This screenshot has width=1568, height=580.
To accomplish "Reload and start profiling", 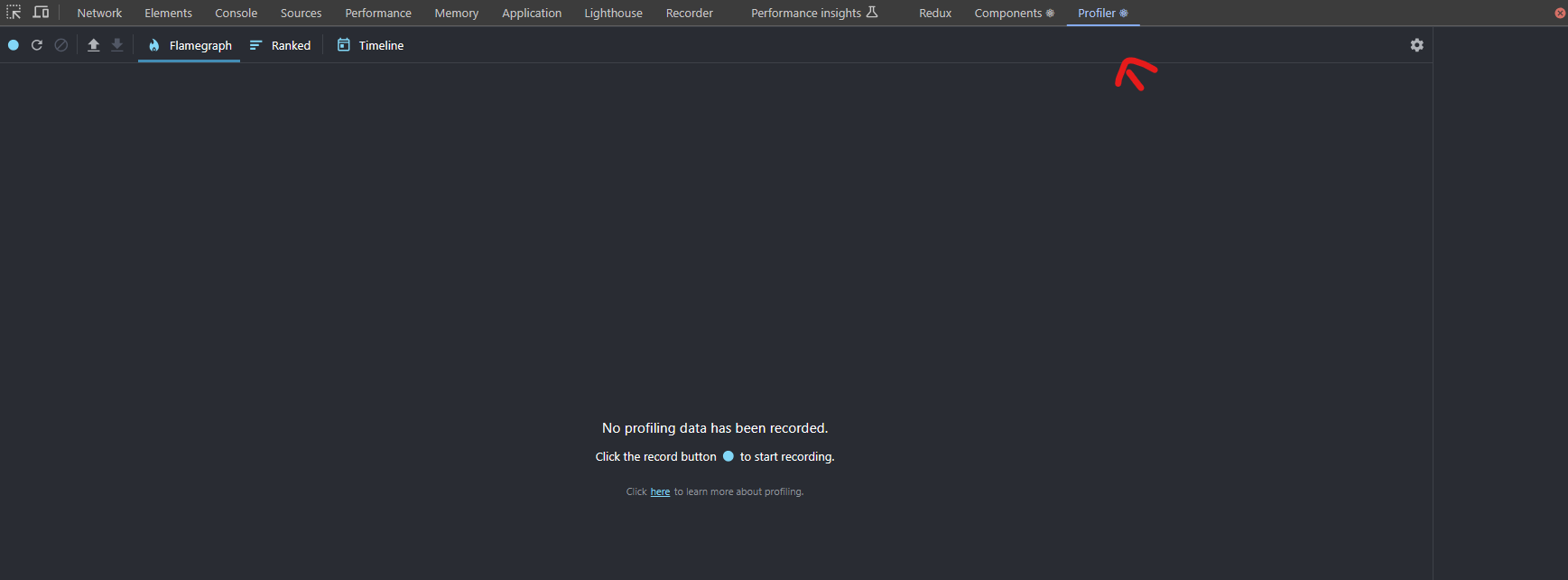I will 37,45.
